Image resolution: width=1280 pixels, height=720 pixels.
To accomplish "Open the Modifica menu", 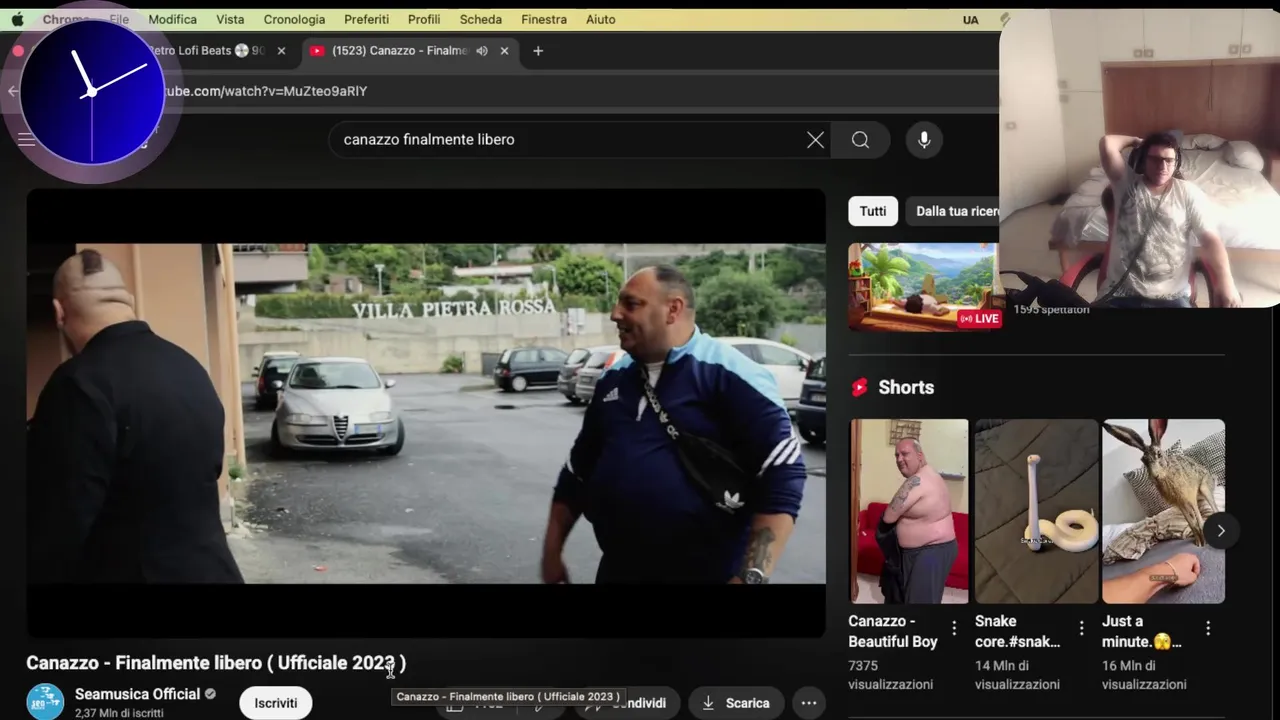I will pos(172,19).
